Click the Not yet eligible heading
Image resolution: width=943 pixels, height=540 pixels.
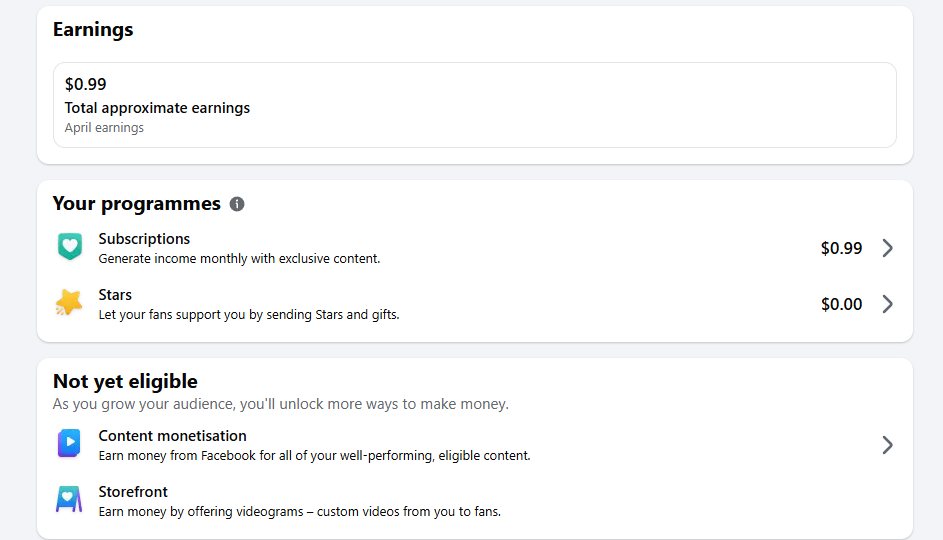coord(125,381)
